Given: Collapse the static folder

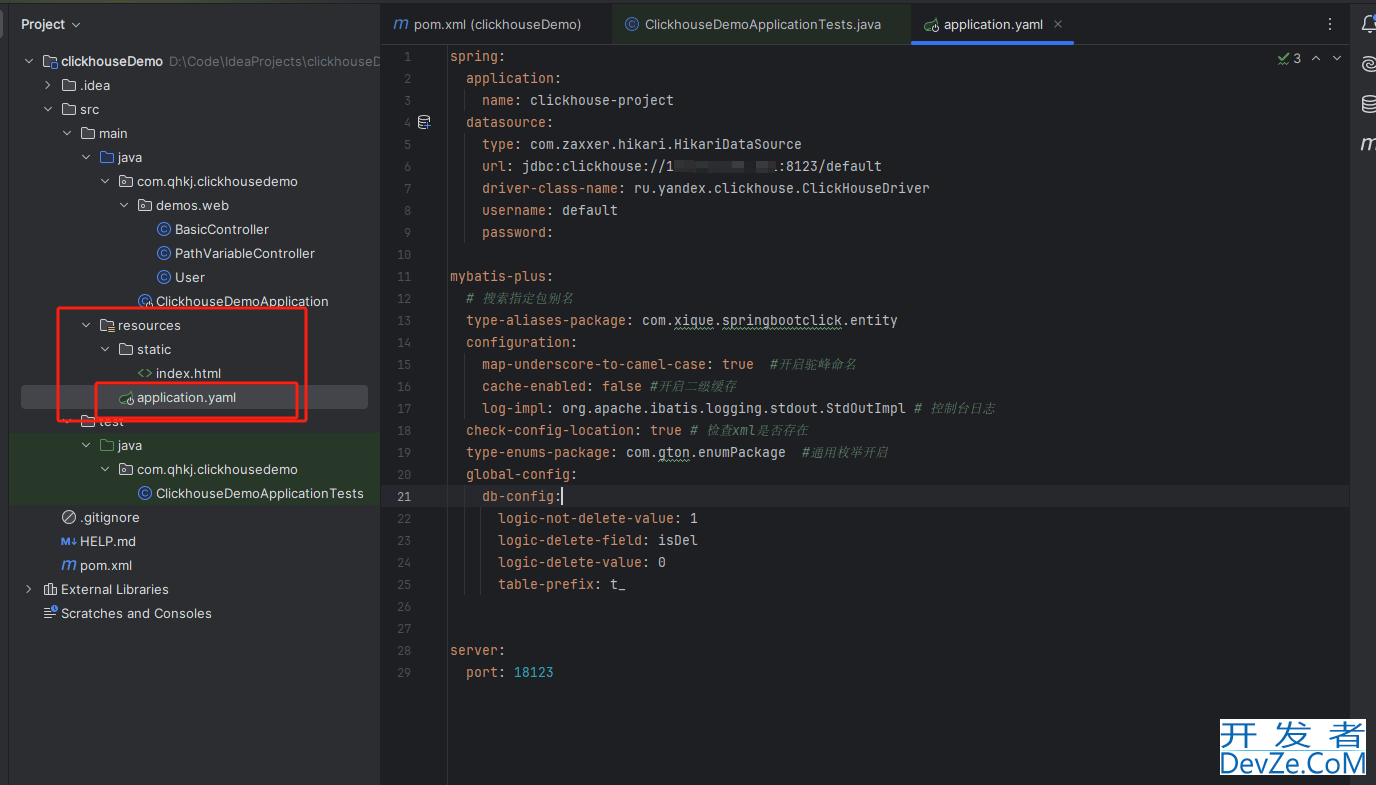Looking at the screenshot, I should (x=104, y=349).
